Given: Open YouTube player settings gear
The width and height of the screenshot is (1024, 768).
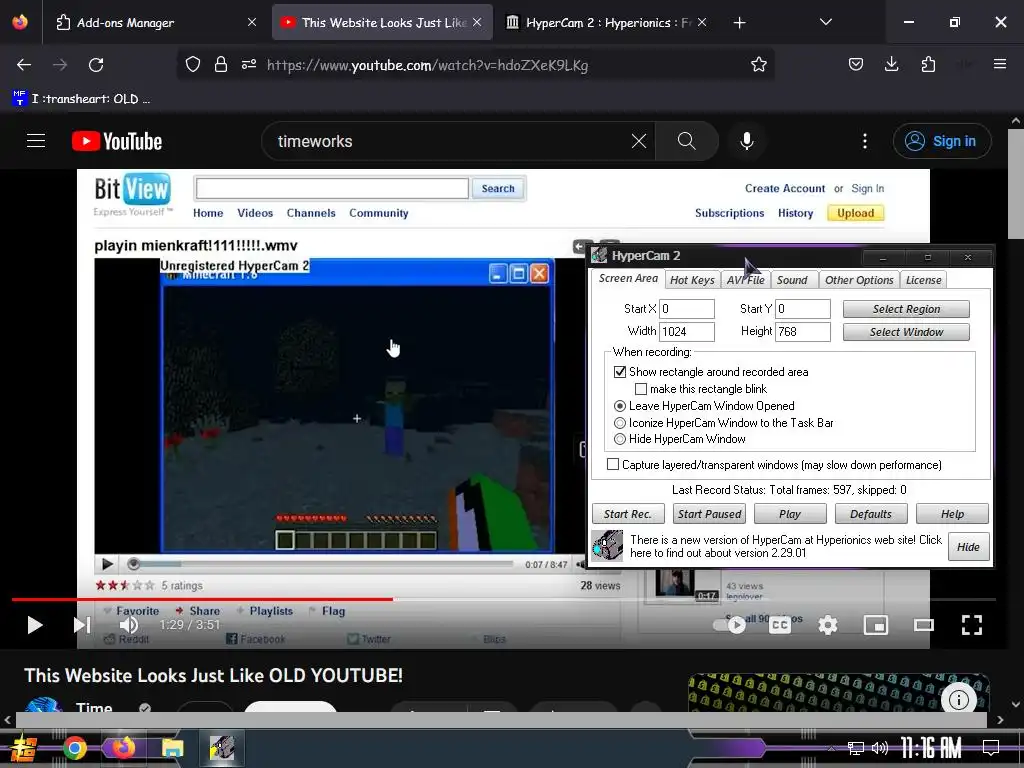Looking at the screenshot, I should click(x=828, y=625).
